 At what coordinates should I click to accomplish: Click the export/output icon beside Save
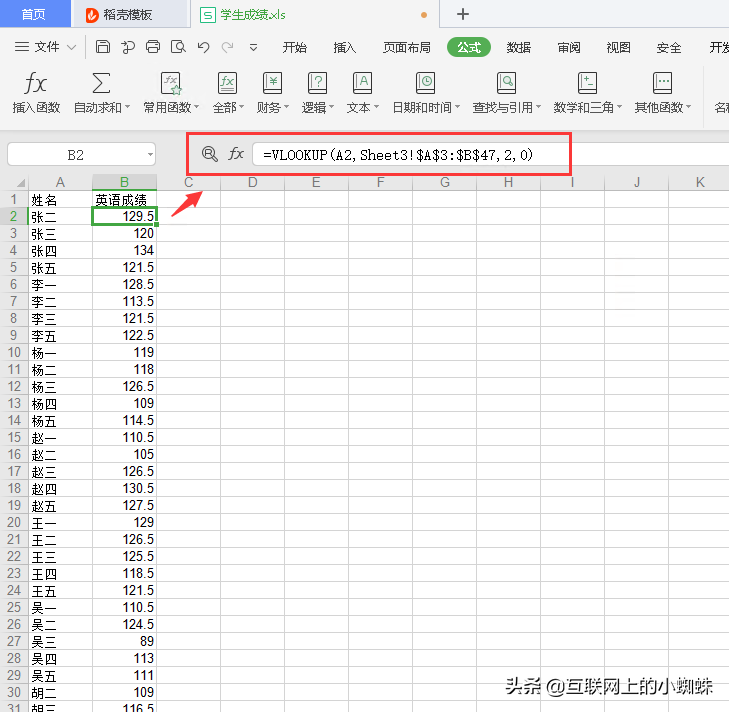click(128, 47)
